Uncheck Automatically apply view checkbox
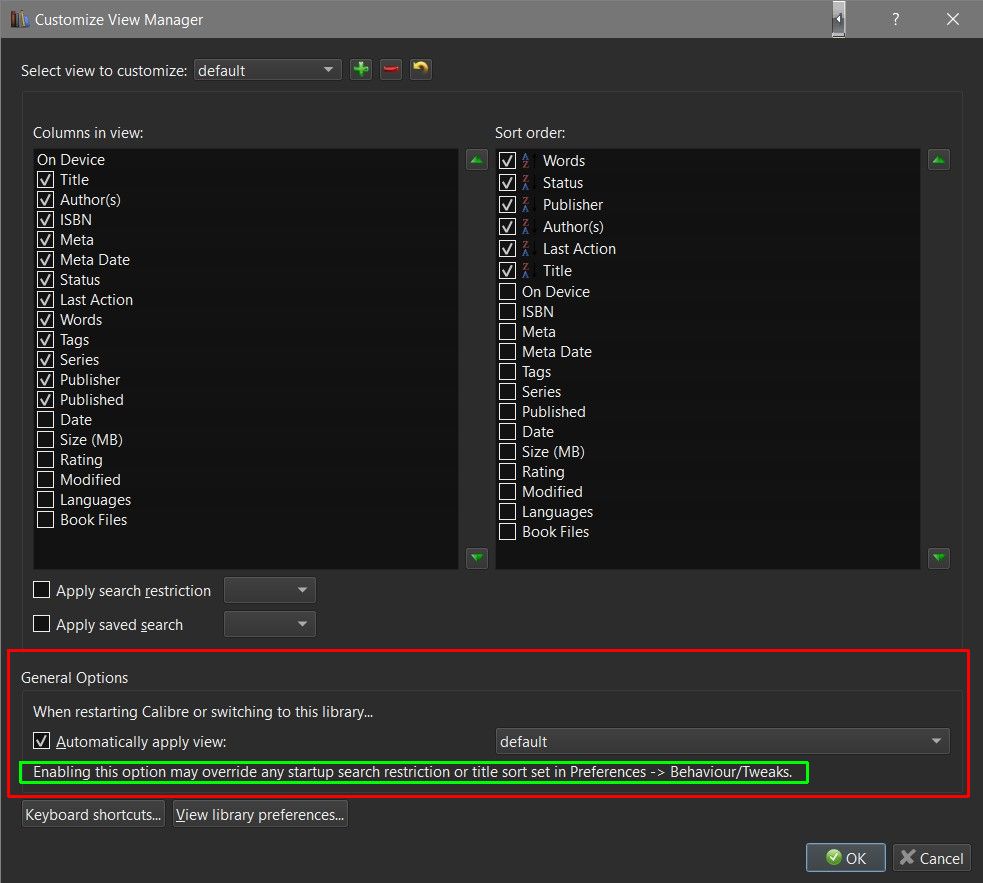Image resolution: width=983 pixels, height=883 pixels. 41,741
